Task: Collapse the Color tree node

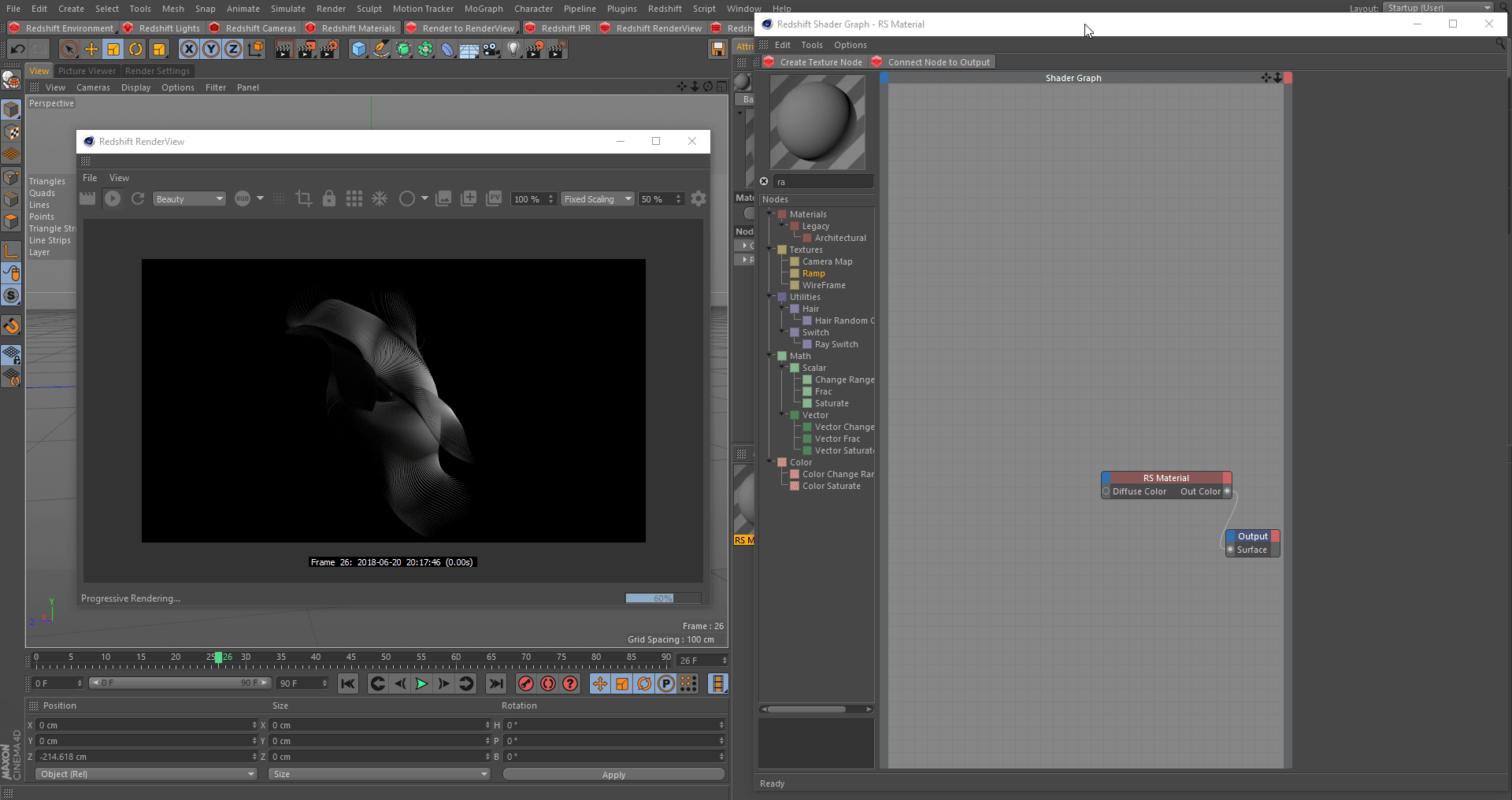Action: click(770, 462)
